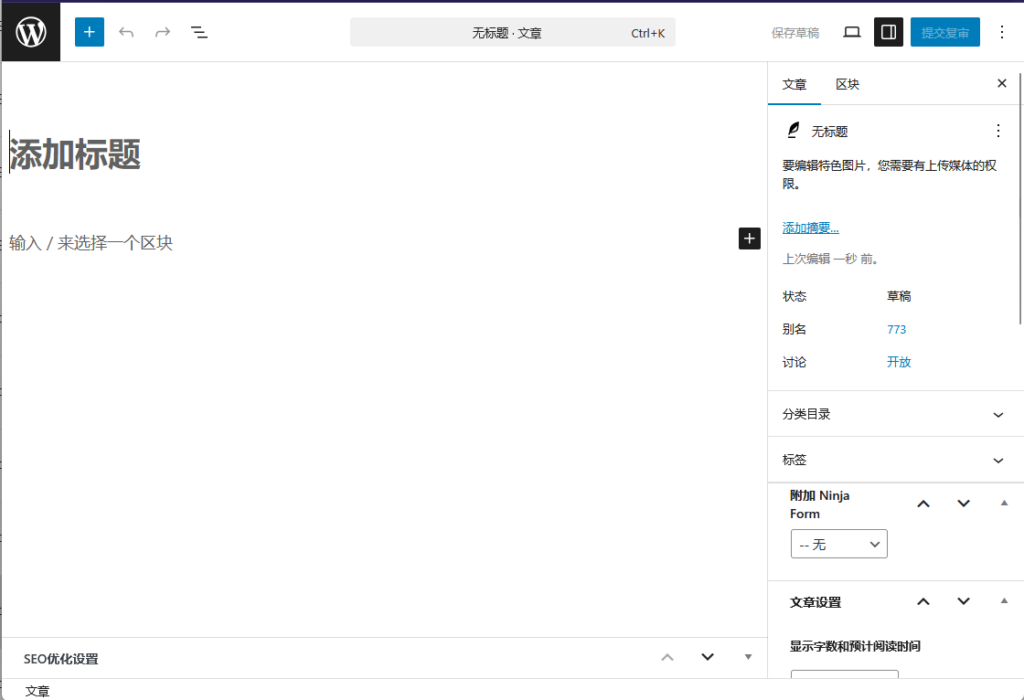Open the document overview list icon
This screenshot has width=1024, height=700.
[x=199, y=31]
